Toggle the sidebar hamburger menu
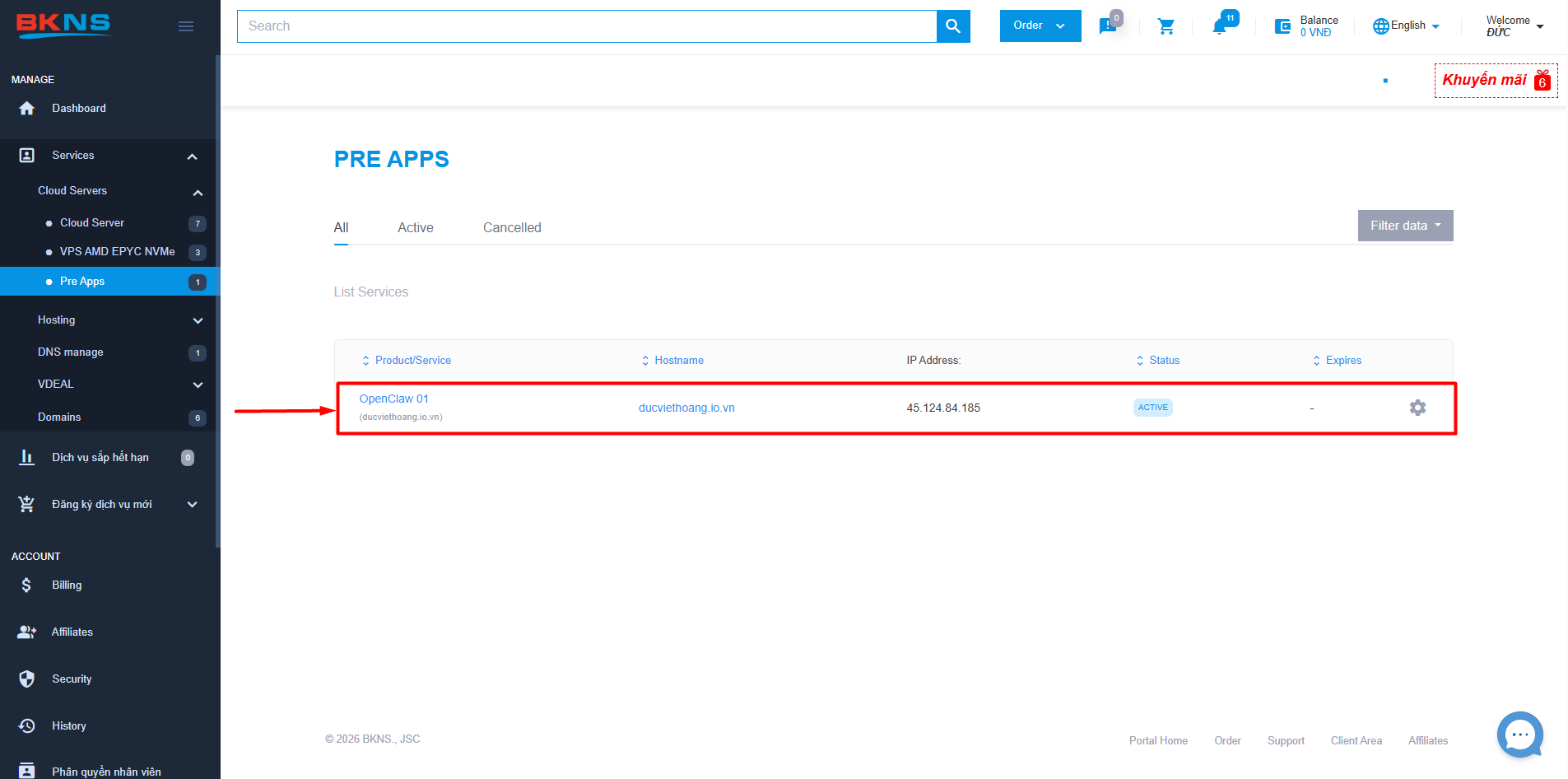Image resolution: width=1568 pixels, height=779 pixels. pyautogui.click(x=186, y=26)
